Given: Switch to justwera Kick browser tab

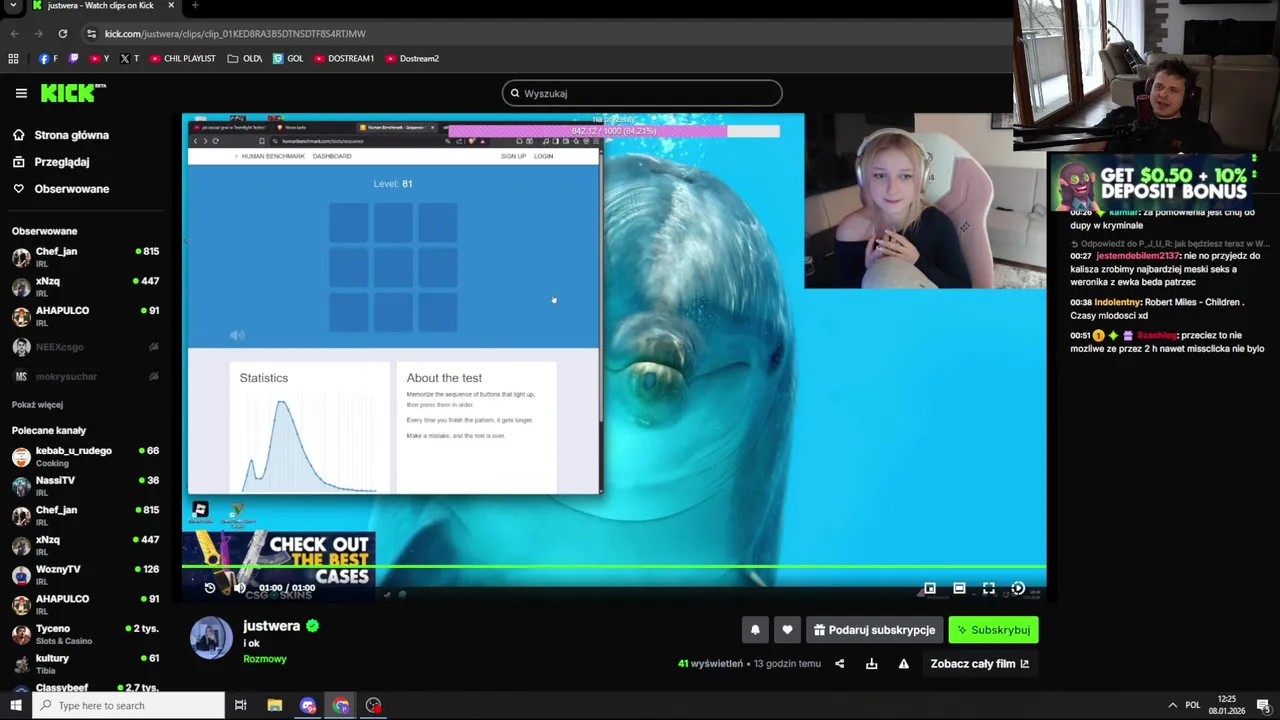Looking at the screenshot, I should (x=100, y=6).
